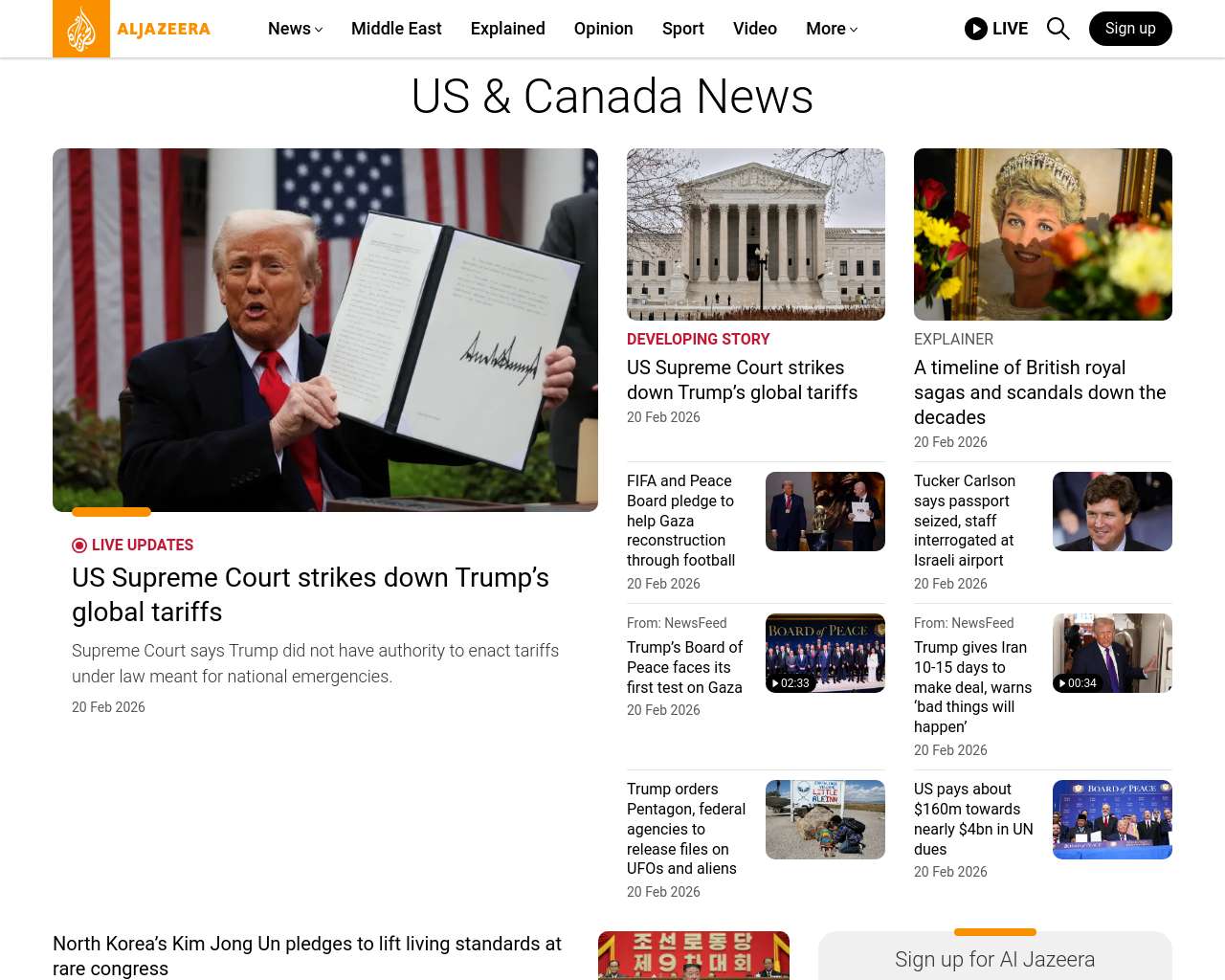Open the UFOs and aliens article thumbnail
Image resolution: width=1225 pixels, height=980 pixels.
pyautogui.click(x=825, y=819)
